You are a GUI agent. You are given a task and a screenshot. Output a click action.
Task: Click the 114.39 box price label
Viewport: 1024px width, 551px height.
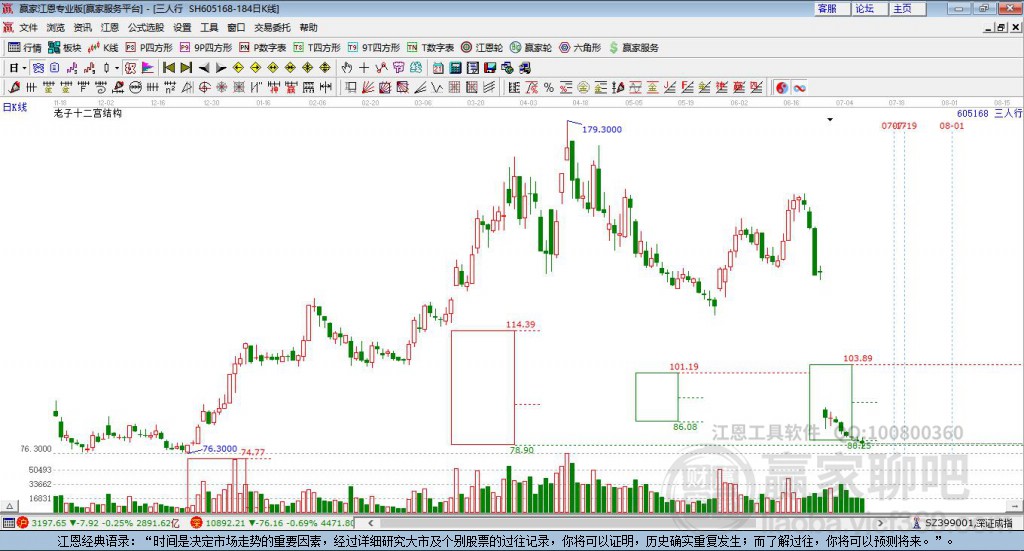520,324
